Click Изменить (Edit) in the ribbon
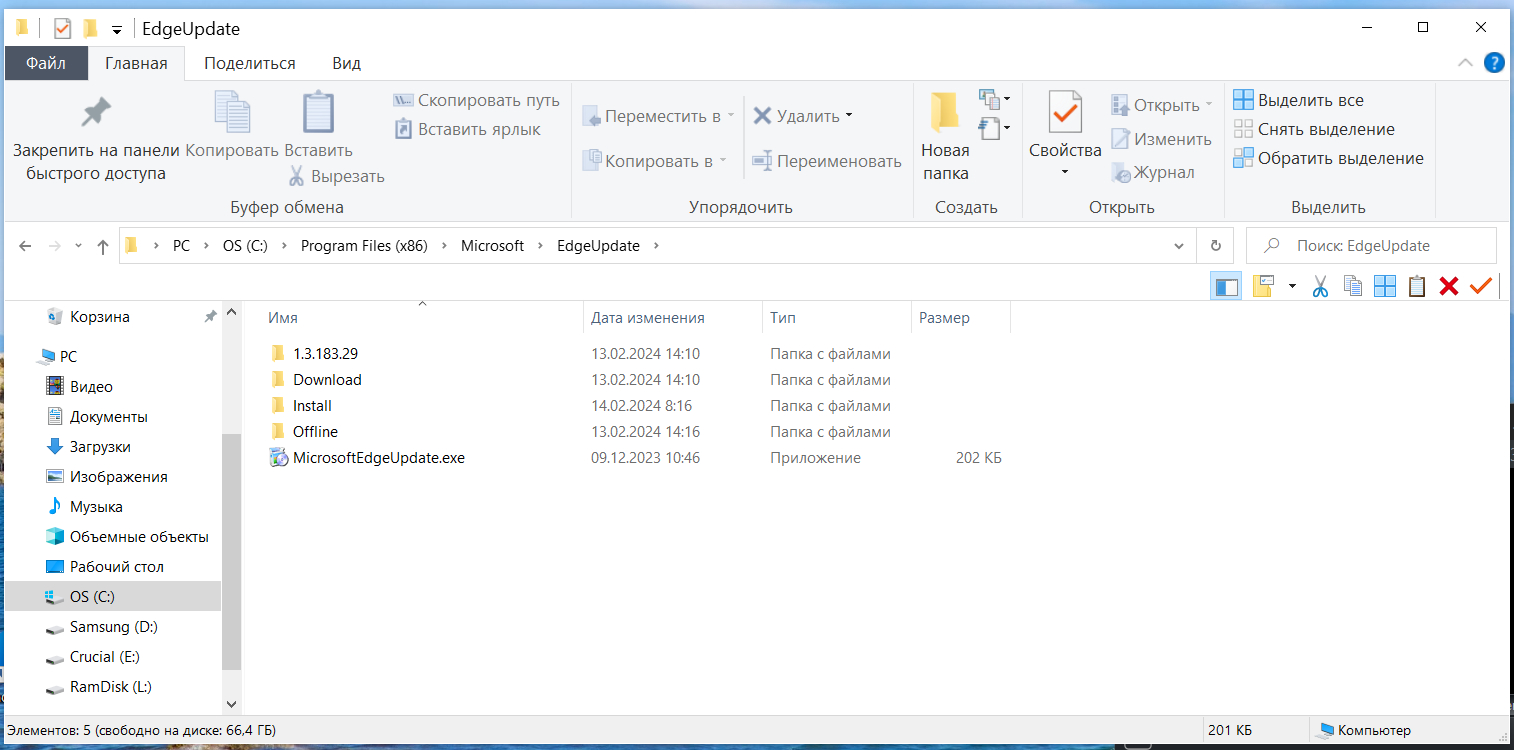 pos(1161,139)
